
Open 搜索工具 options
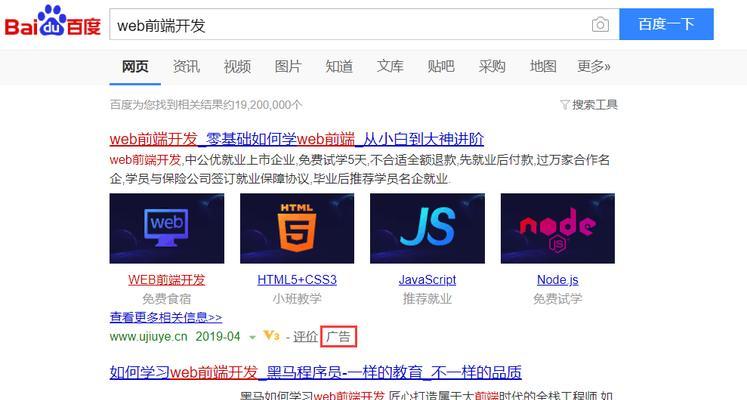point(595,104)
